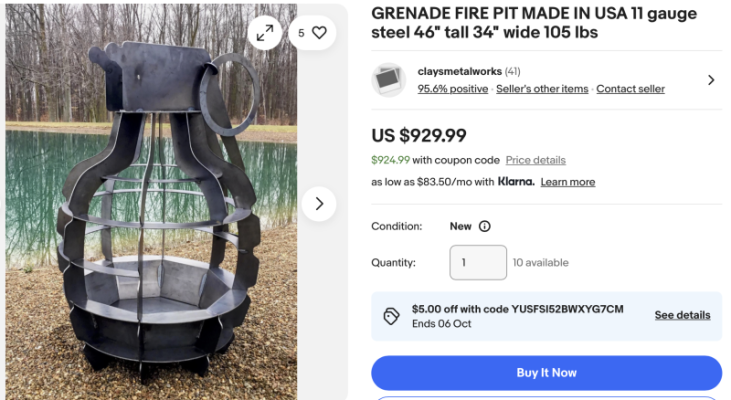
Task: Open condition info icon next to New
Action: (x=485, y=226)
